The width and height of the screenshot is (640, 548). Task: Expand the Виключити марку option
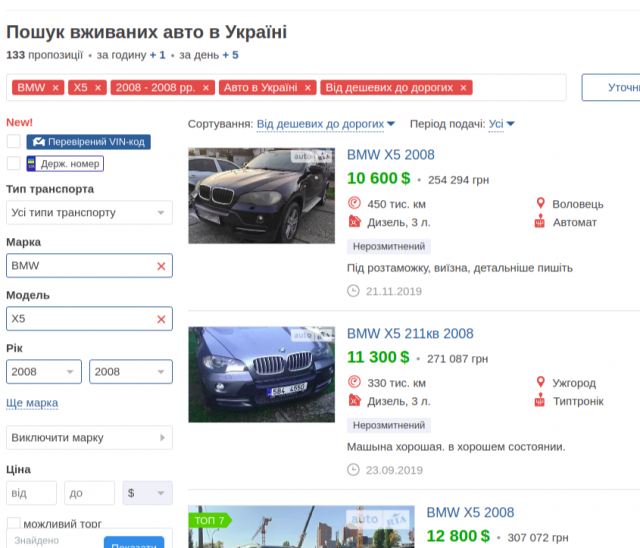pyautogui.click(x=89, y=438)
